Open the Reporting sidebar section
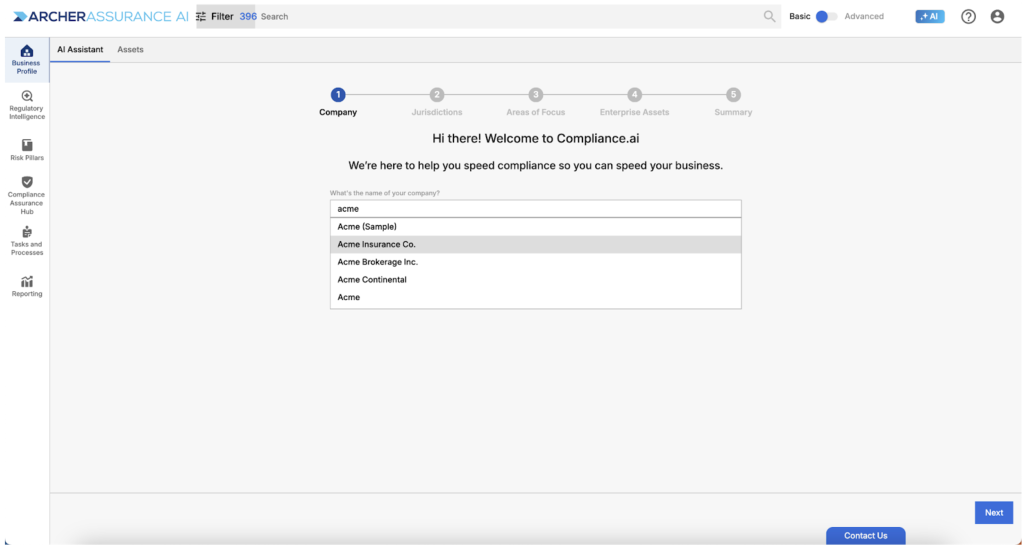The height and width of the screenshot is (547, 1024). (27, 286)
